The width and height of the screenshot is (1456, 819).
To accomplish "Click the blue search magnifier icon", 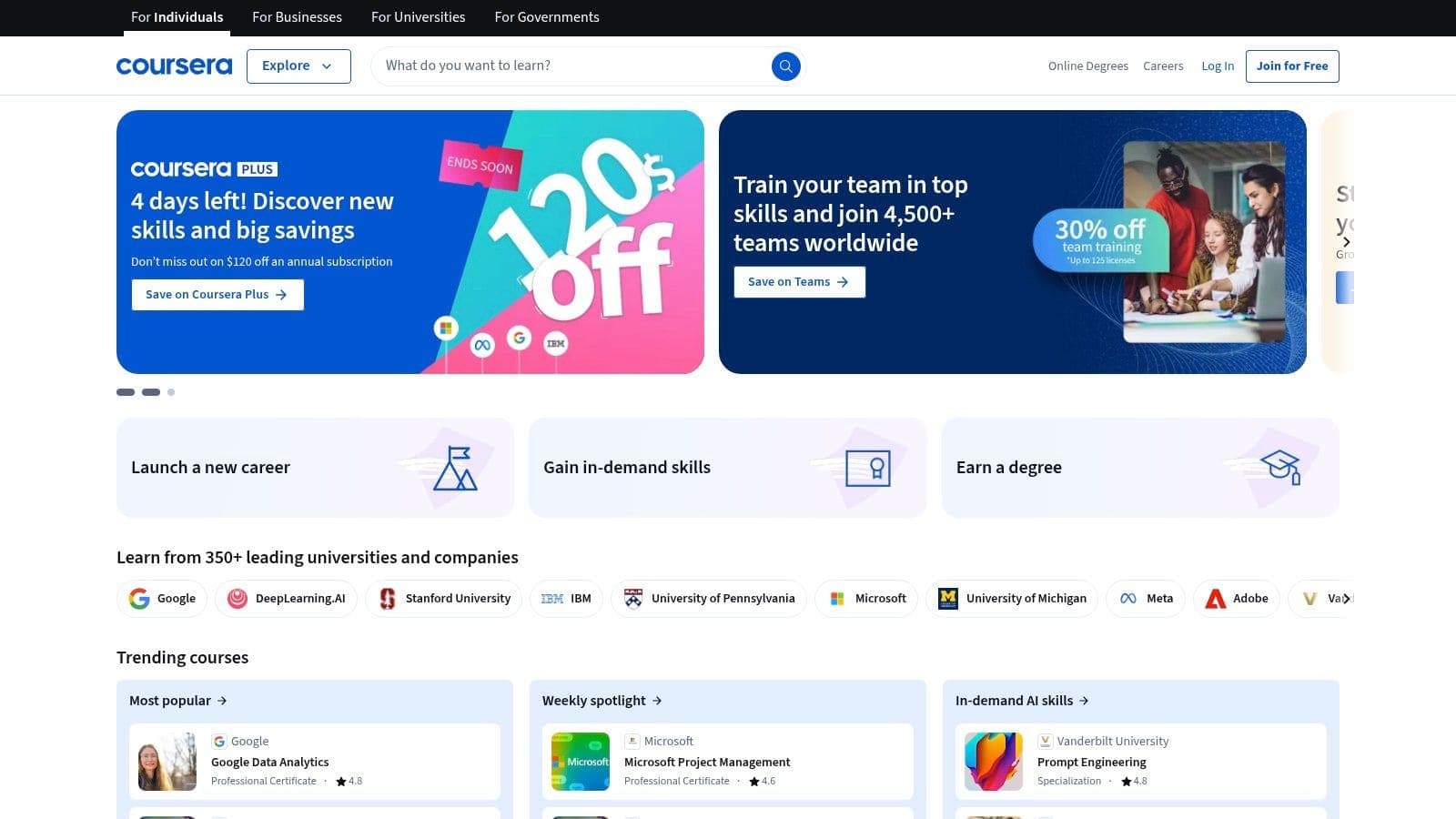I will coord(785,66).
